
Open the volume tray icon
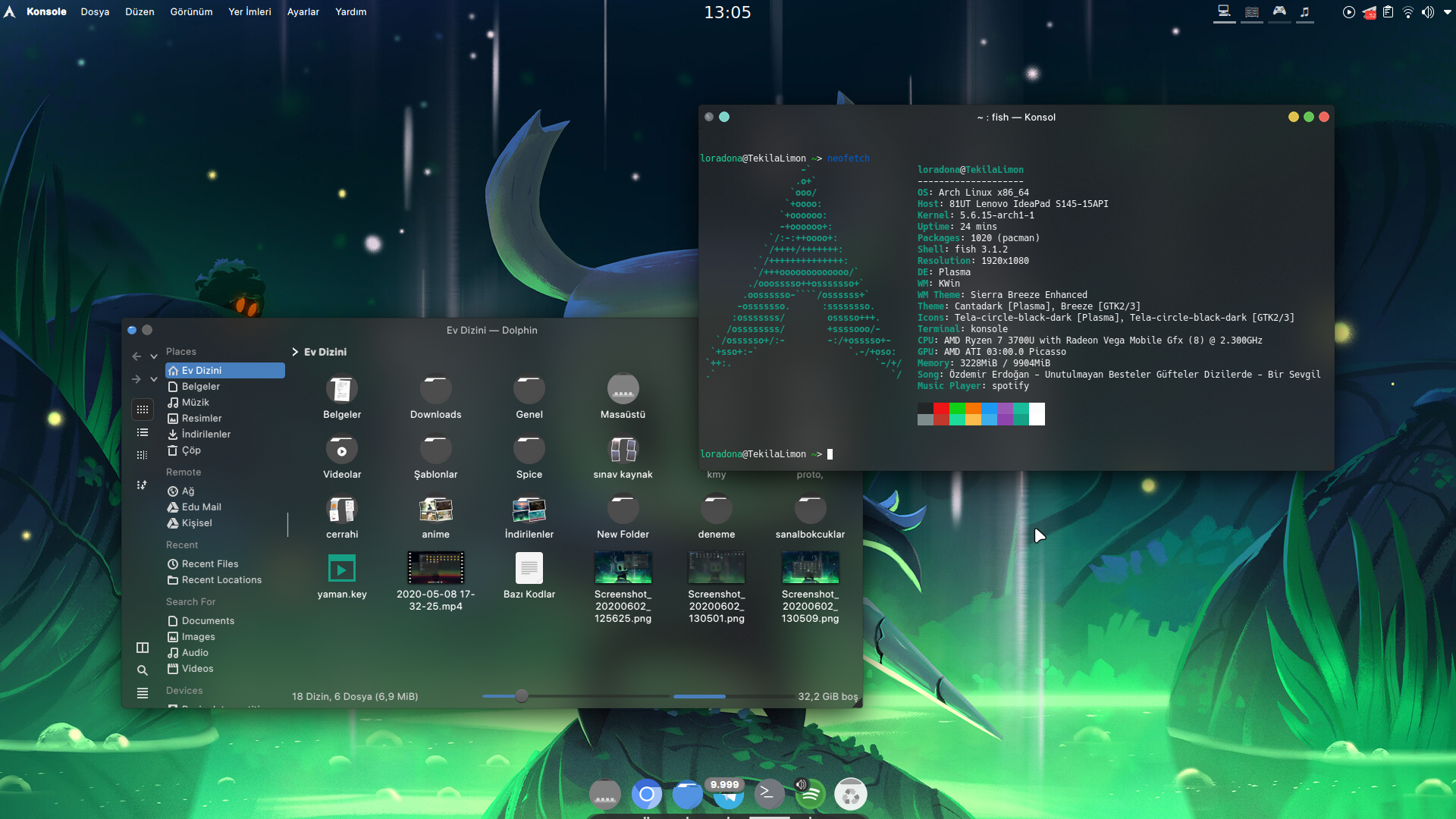(1427, 12)
